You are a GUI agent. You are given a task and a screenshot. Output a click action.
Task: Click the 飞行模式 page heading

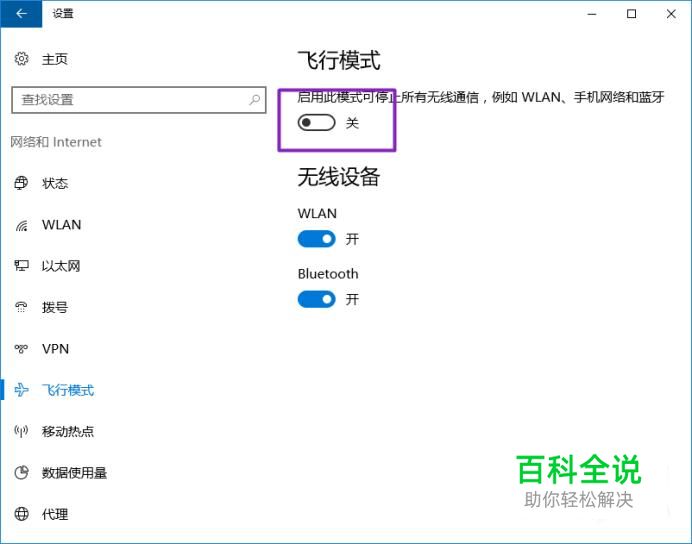tap(338, 60)
